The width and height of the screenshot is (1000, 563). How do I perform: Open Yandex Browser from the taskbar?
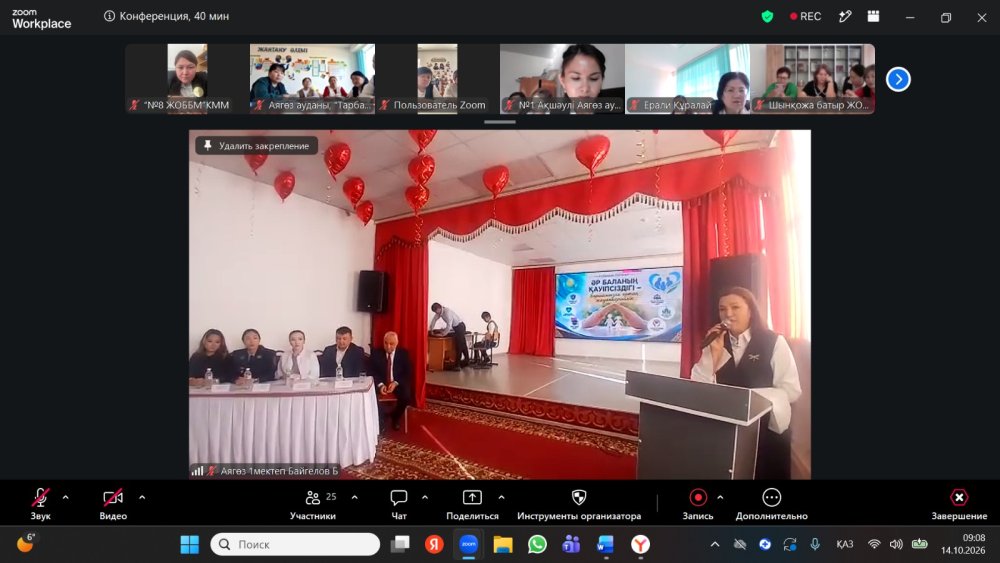640,545
